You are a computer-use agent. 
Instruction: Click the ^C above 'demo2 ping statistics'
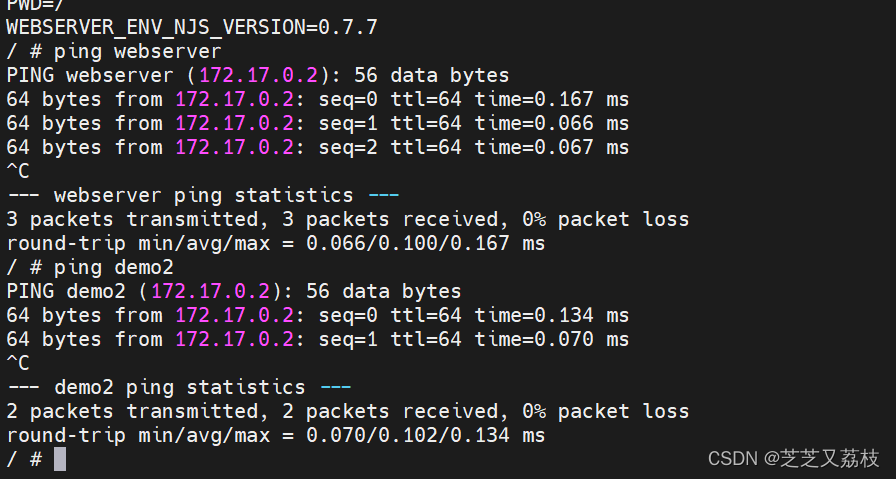(x=18, y=363)
